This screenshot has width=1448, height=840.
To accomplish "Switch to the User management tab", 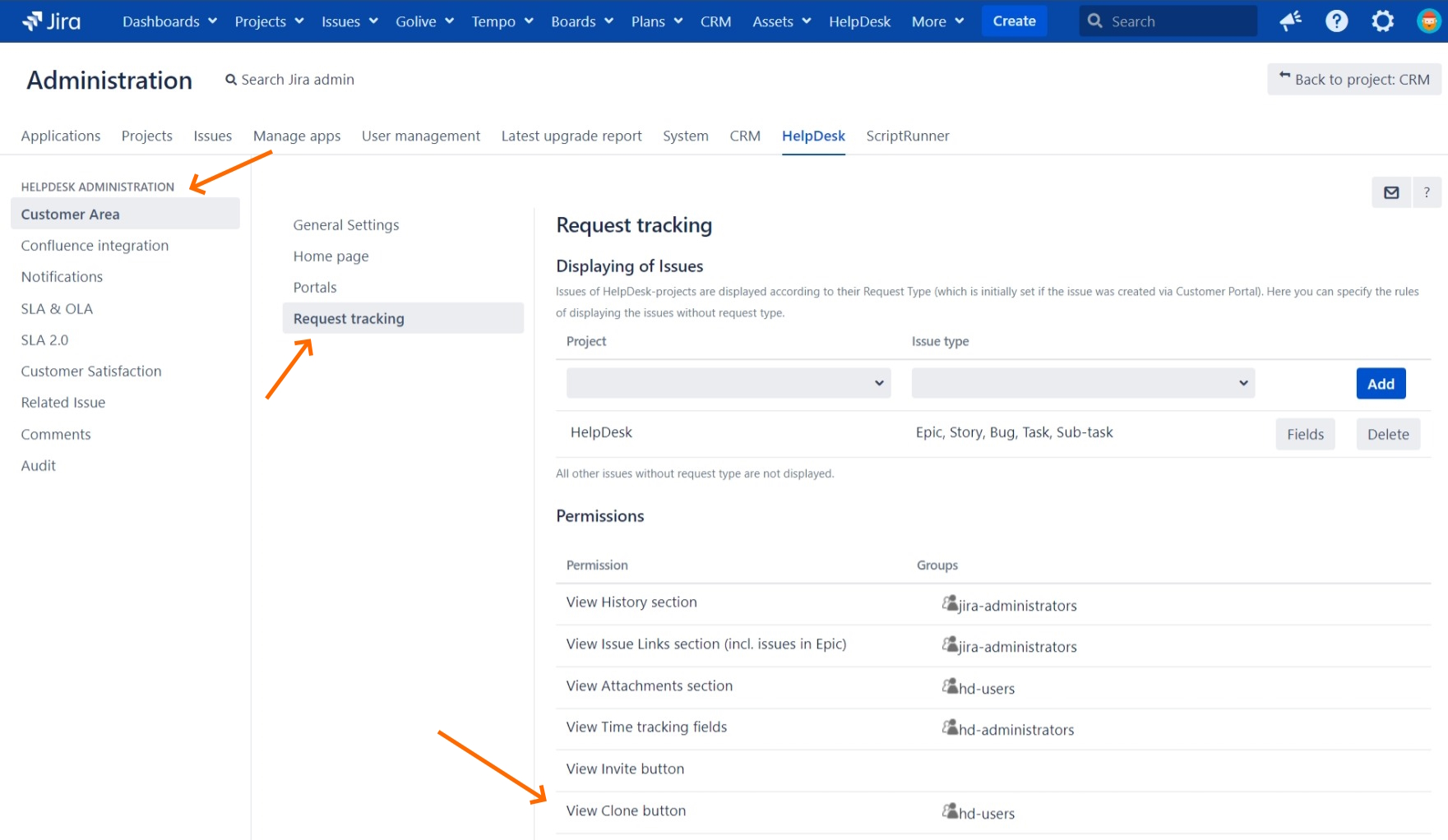I will pyautogui.click(x=420, y=136).
